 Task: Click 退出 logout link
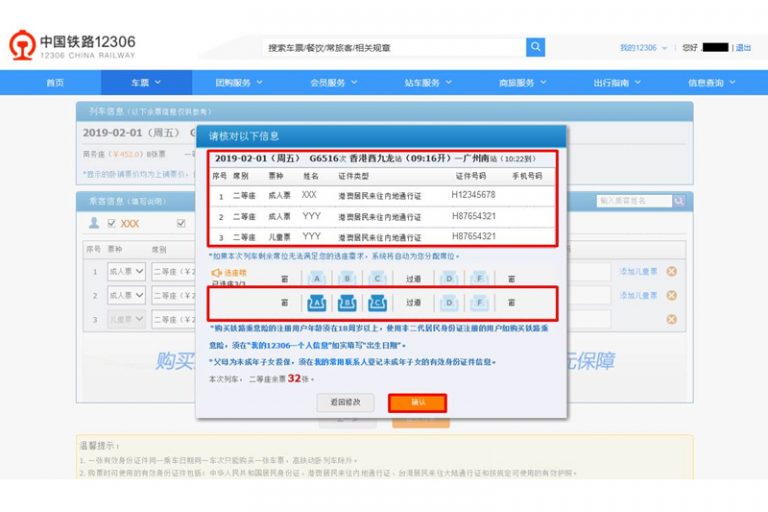(x=743, y=48)
